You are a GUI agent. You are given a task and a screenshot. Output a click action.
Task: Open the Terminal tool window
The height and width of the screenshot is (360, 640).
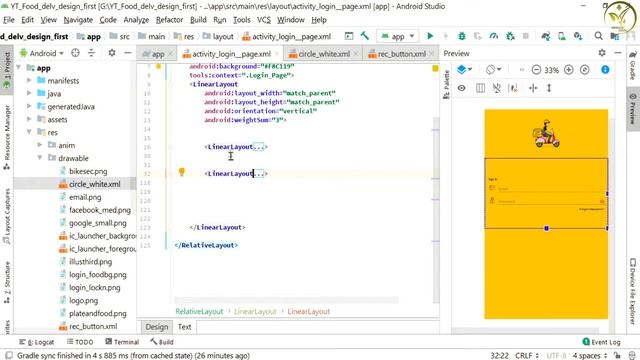click(122, 342)
